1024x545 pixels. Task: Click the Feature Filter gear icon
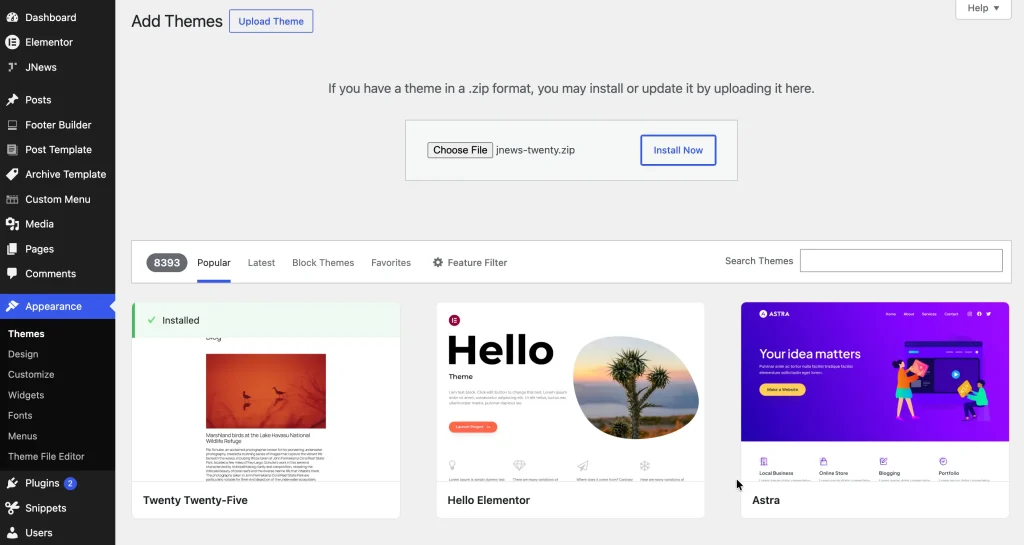pyautogui.click(x=438, y=262)
